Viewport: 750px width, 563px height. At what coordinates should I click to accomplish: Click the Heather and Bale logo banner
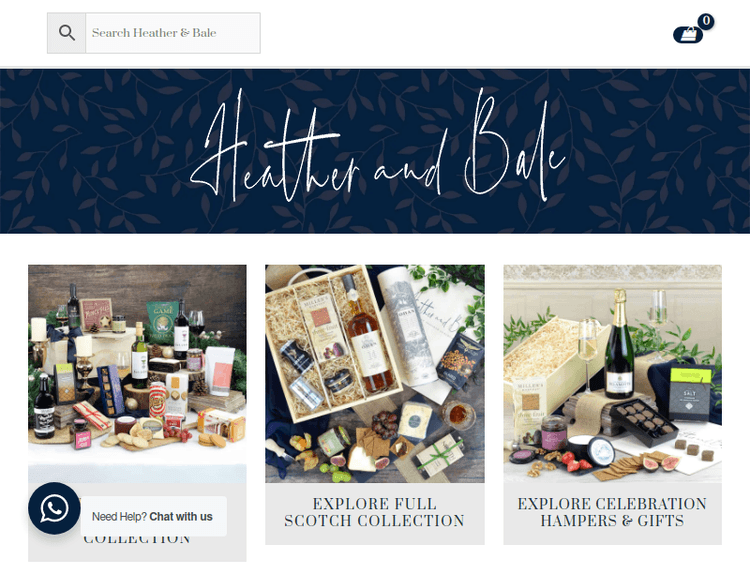point(375,151)
